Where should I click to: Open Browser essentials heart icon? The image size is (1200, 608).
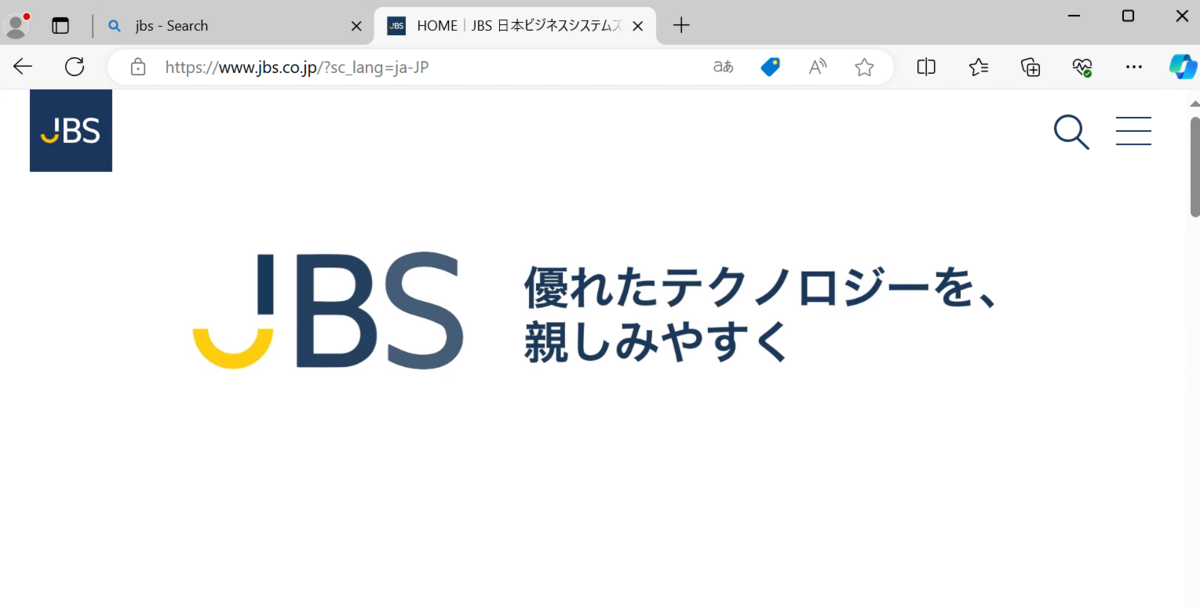(x=1082, y=67)
